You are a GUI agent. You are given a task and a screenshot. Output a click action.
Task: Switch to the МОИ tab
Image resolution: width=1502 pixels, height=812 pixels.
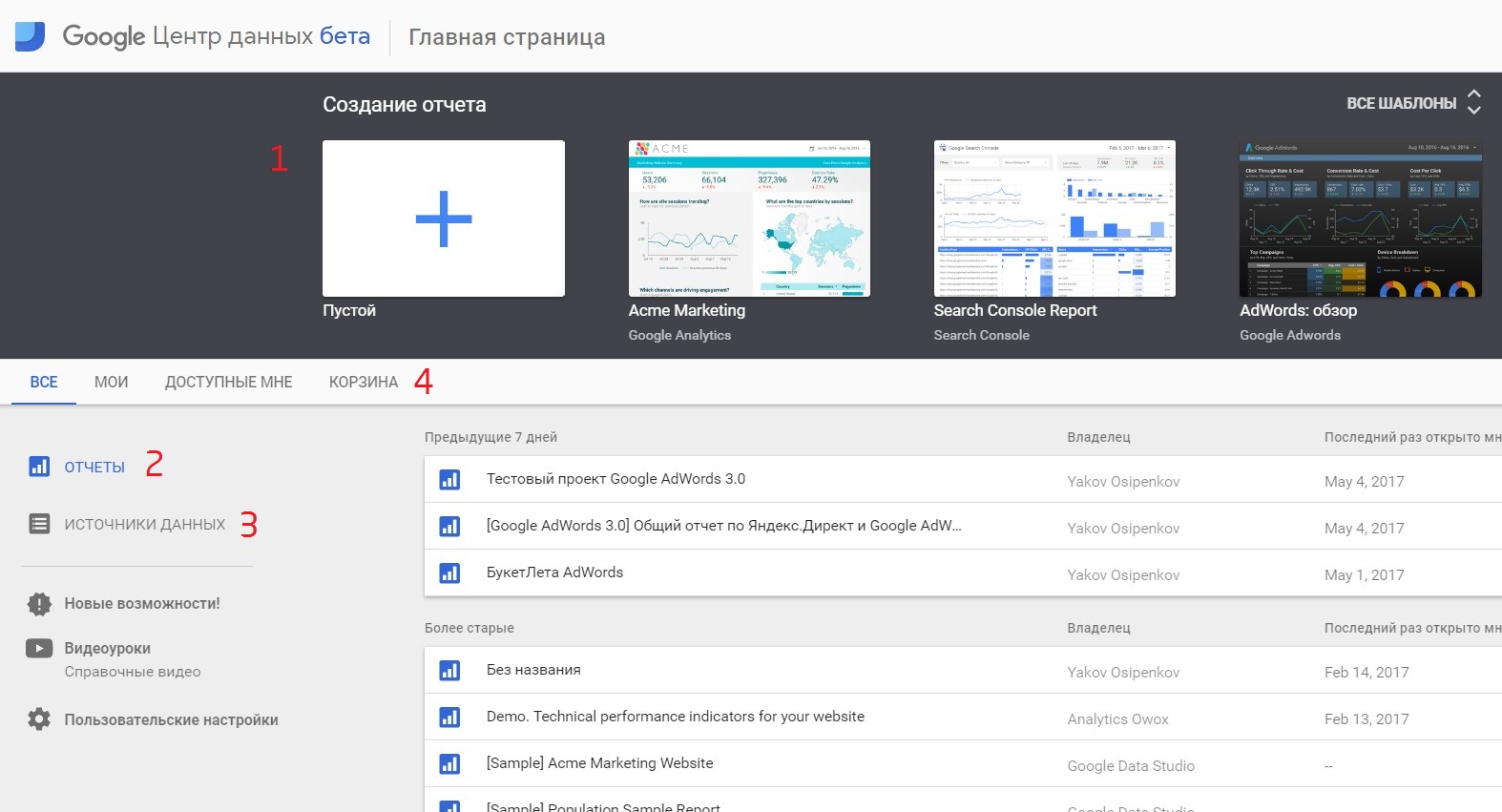tap(111, 382)
